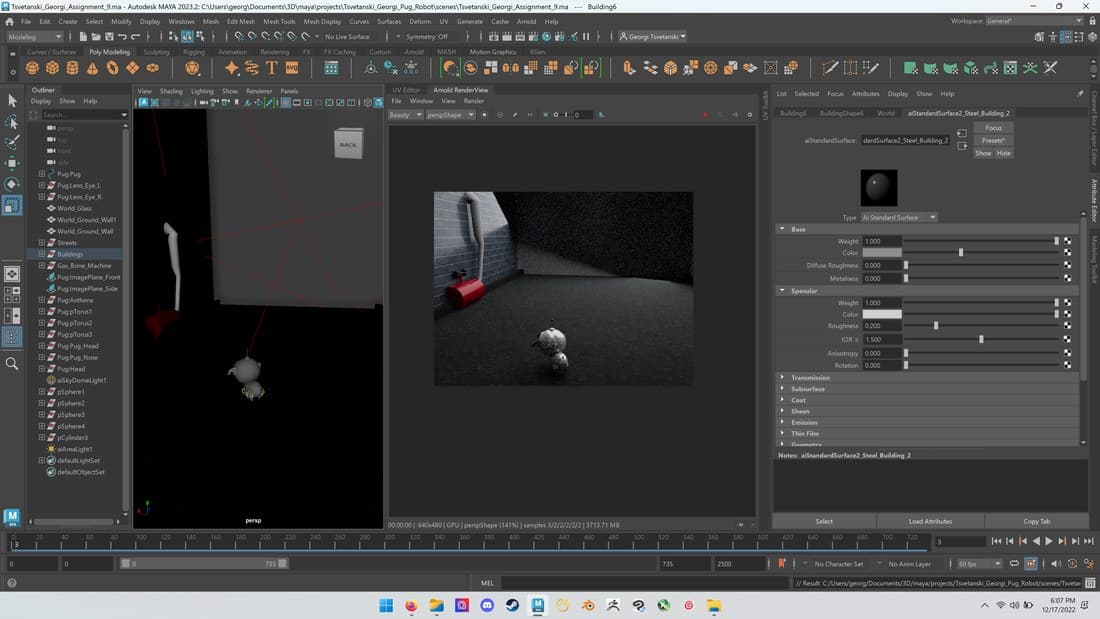Viewport: 1100px width, 619px height.
Task: Click the open scene folder icon
Action: pyautogui.click(x=96, y=36)
